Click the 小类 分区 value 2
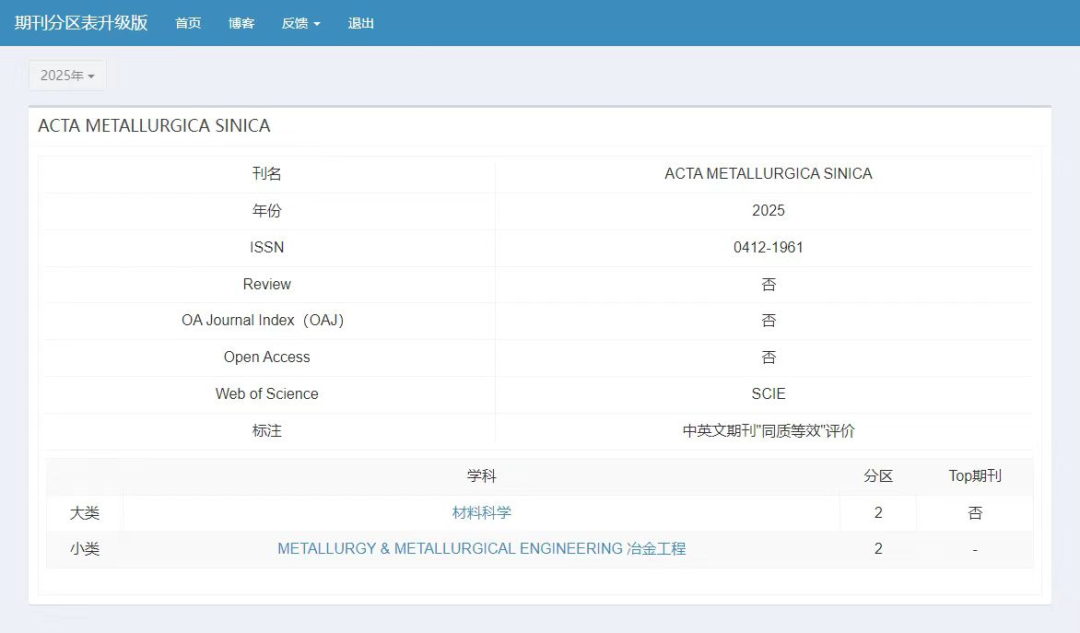Screen dimensions: 1080x633 pos(878,549)
